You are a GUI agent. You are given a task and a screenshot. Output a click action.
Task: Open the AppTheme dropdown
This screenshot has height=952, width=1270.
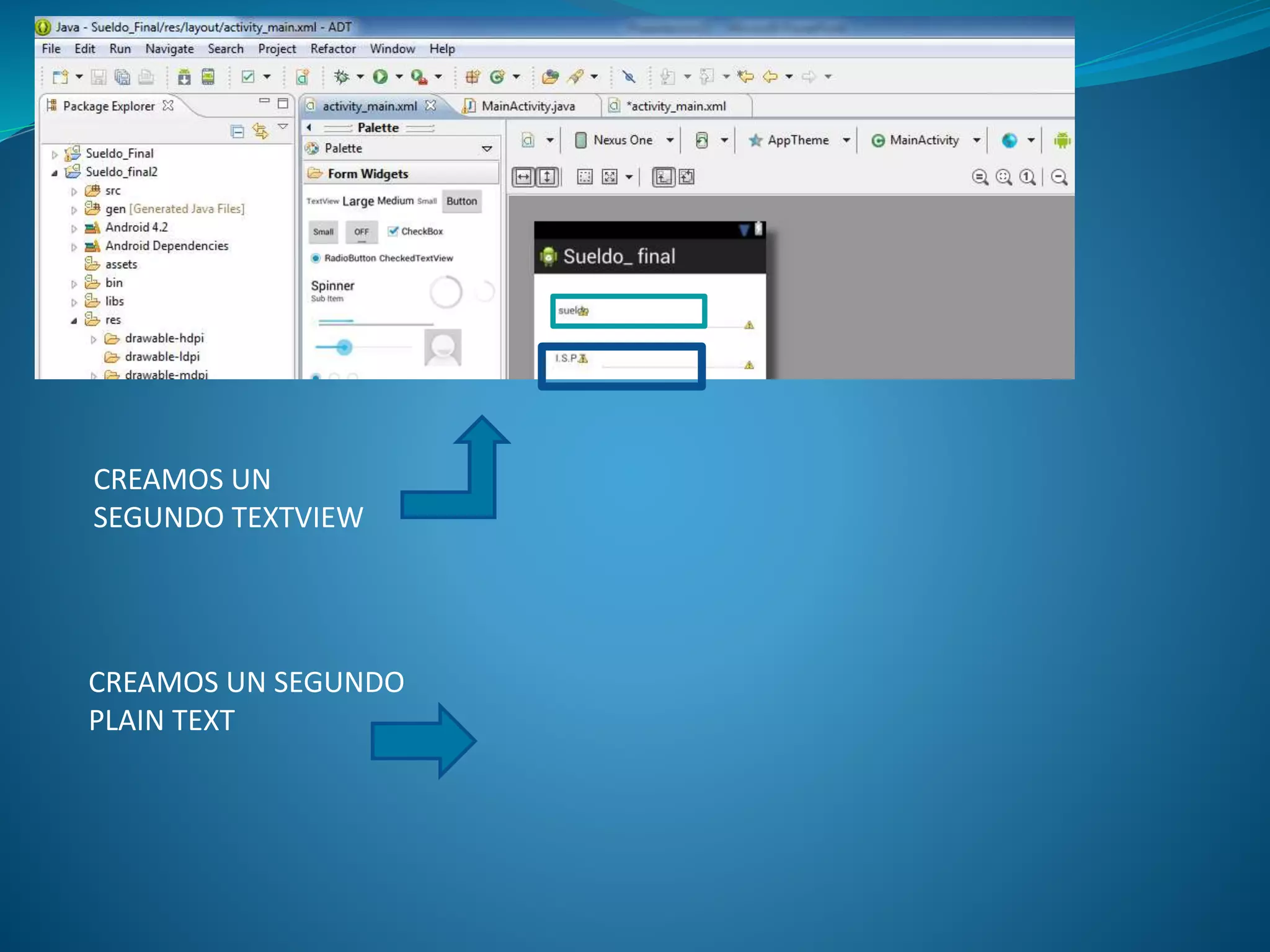click(x=797, y=141)
